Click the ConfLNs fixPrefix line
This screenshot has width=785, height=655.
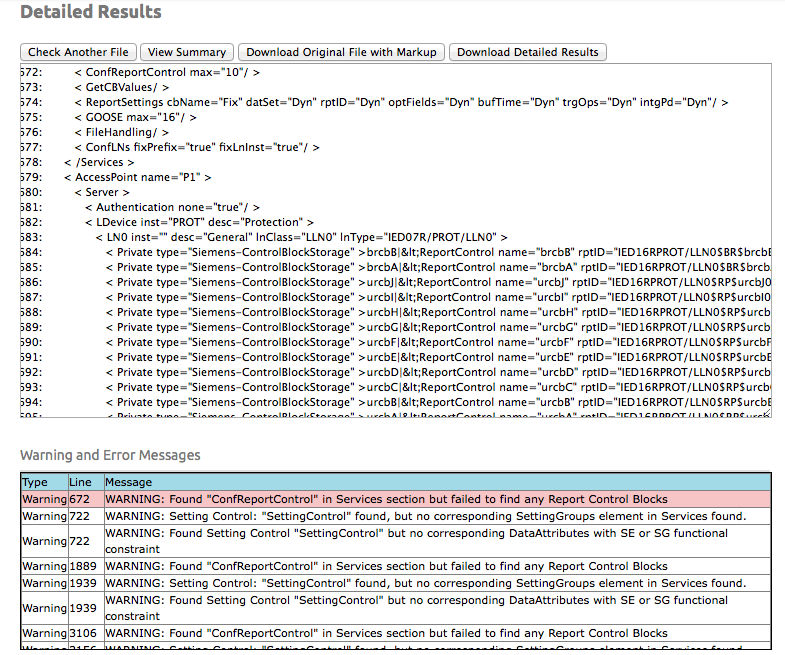pos(197,147)
